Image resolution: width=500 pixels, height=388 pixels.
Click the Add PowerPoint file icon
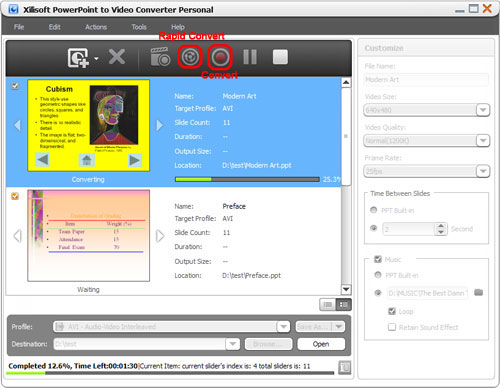coord(78,58)
